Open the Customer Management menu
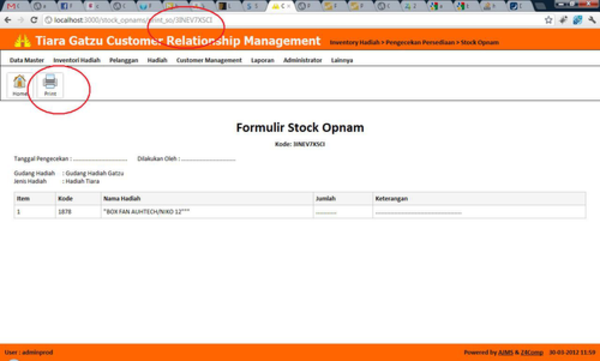The height and width of the screenshot is (361, 600). tap(209, 60)
